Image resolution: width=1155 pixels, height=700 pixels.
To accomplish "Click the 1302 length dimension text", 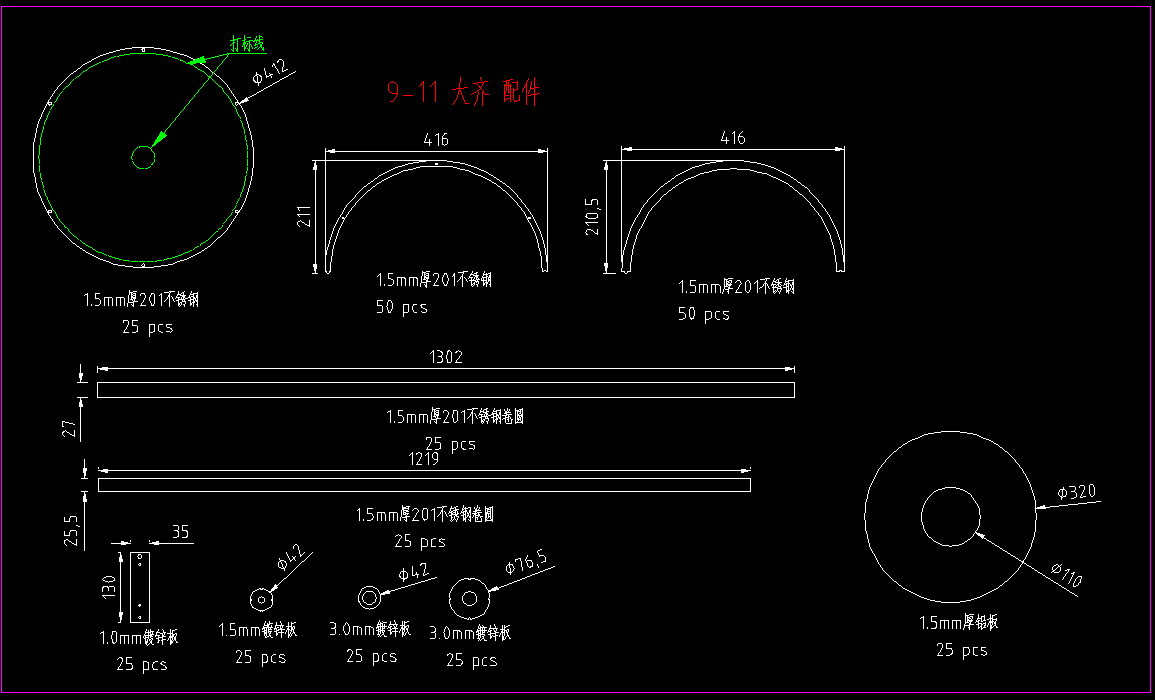I will pyautogui.click(x=446, y=357).
